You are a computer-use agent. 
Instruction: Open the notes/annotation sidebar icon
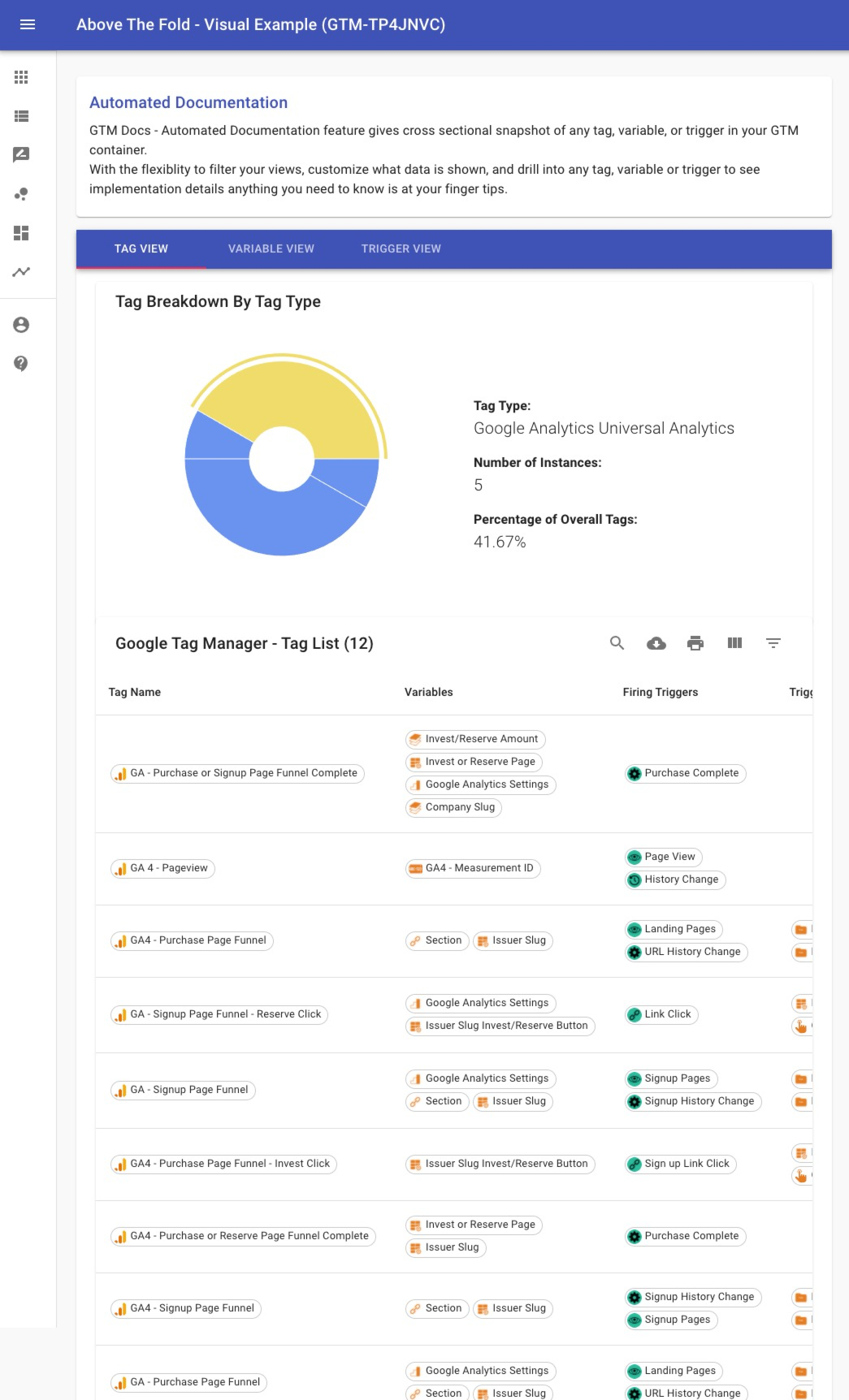point(21,154)
